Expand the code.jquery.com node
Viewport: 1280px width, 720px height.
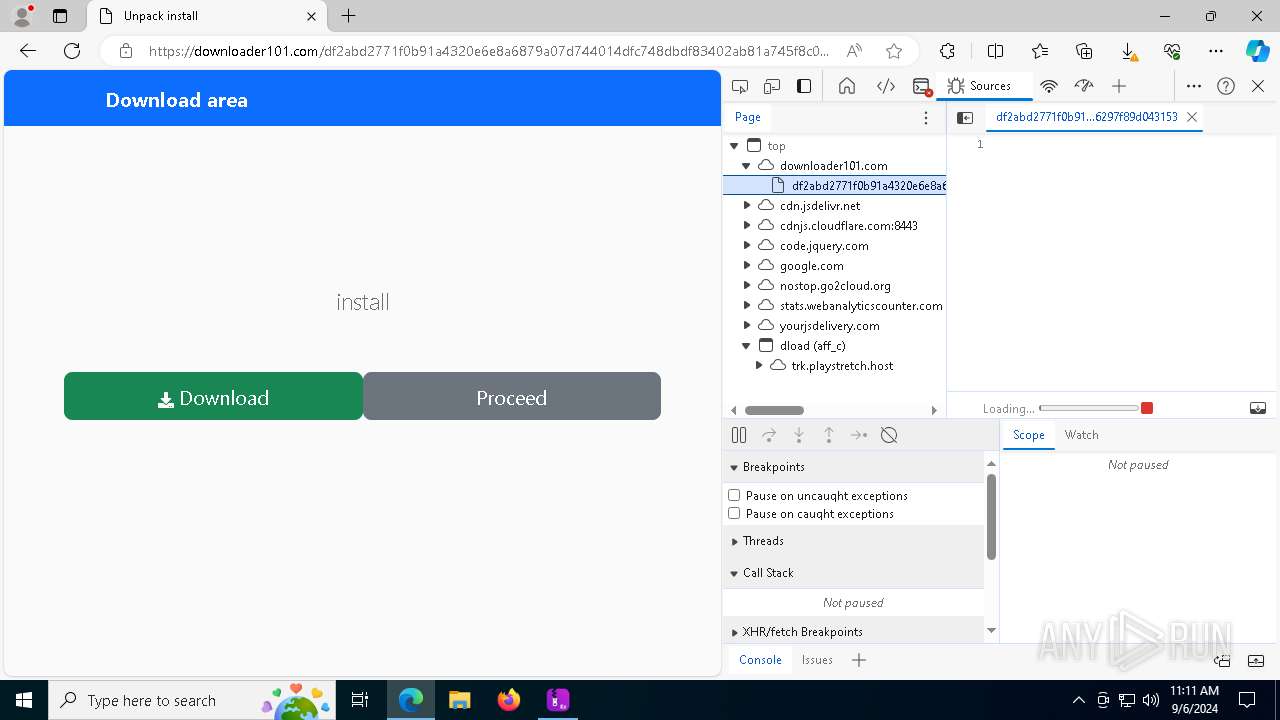746,245
